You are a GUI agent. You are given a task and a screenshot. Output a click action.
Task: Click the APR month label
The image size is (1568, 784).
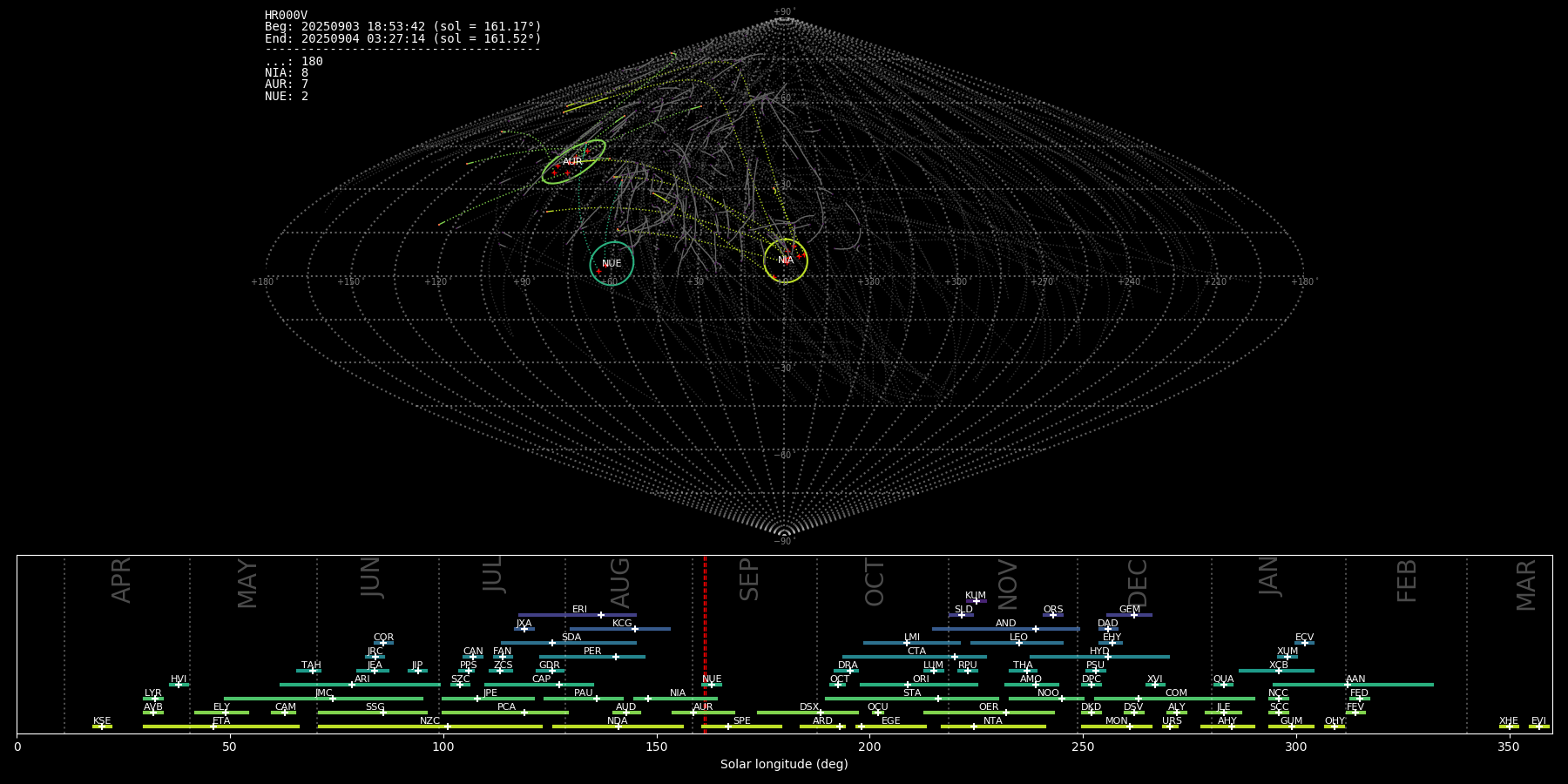[121, 580]
